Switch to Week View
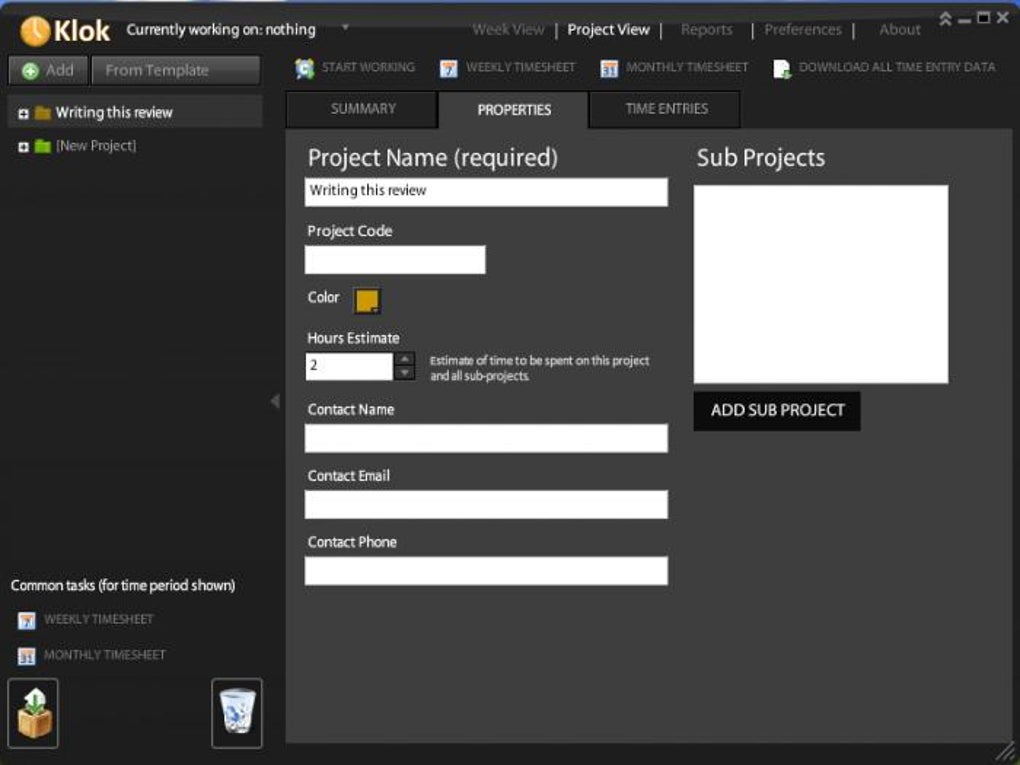1020x765 pixels. point(508,29)
